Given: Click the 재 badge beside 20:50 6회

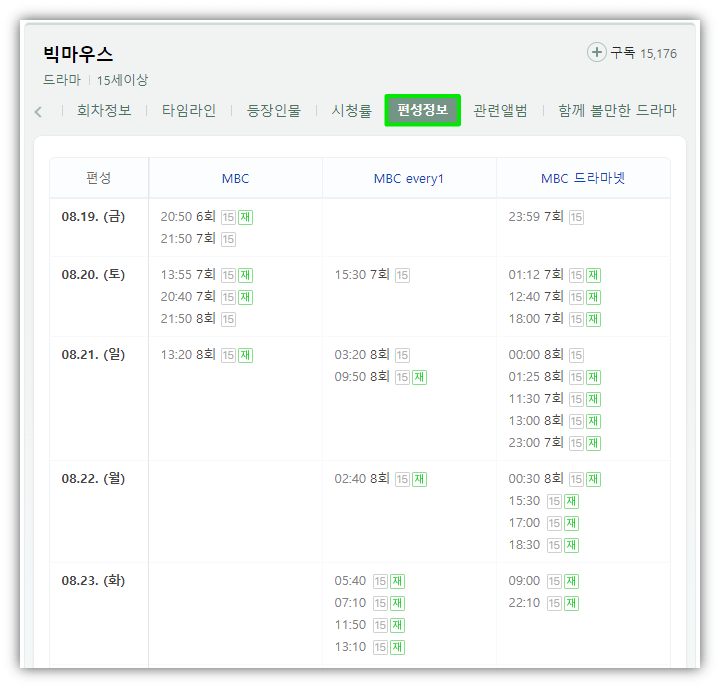Looking at the screenshot, I should [245, 217].
